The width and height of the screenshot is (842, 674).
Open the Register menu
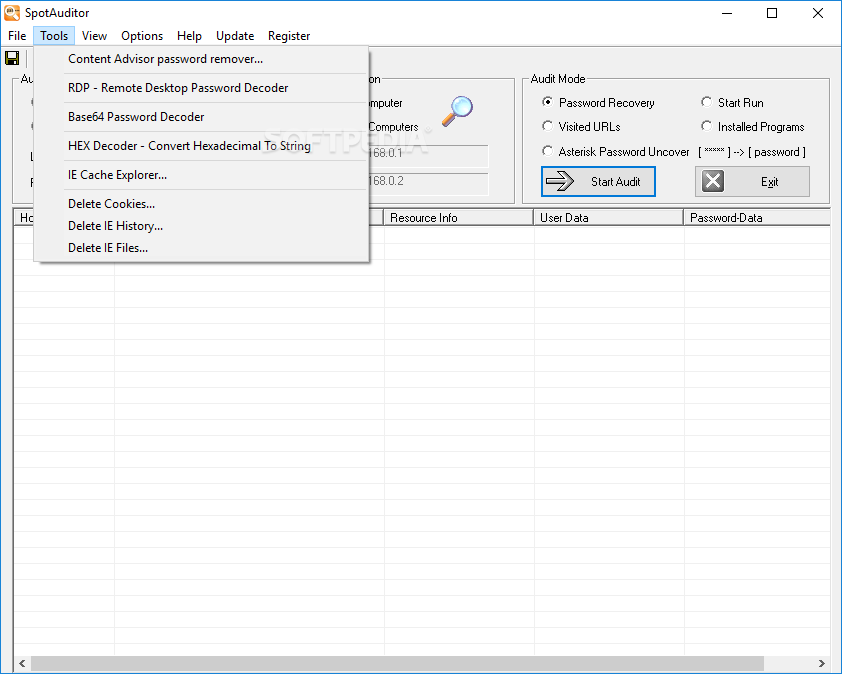289,36
